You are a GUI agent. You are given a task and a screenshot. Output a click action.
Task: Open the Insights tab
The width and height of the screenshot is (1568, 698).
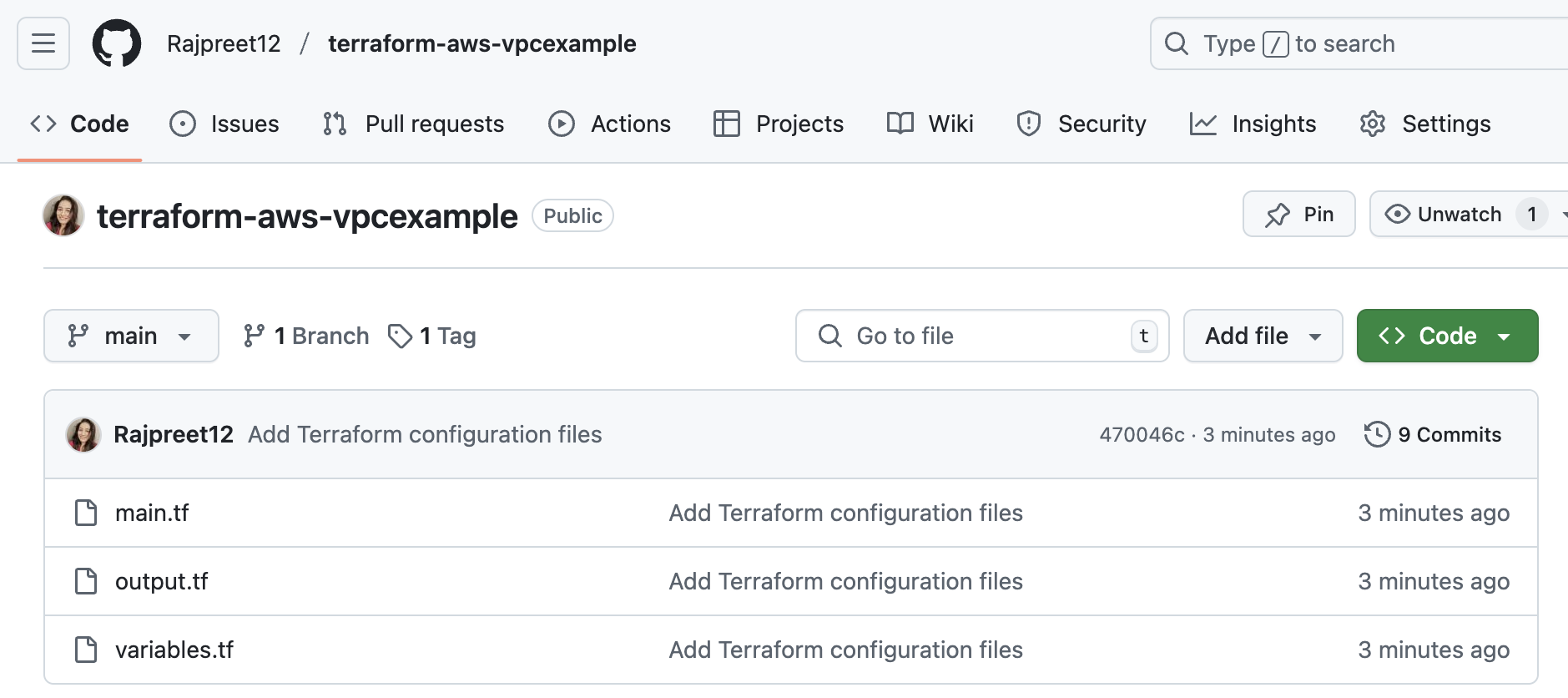click(1253, 124)
